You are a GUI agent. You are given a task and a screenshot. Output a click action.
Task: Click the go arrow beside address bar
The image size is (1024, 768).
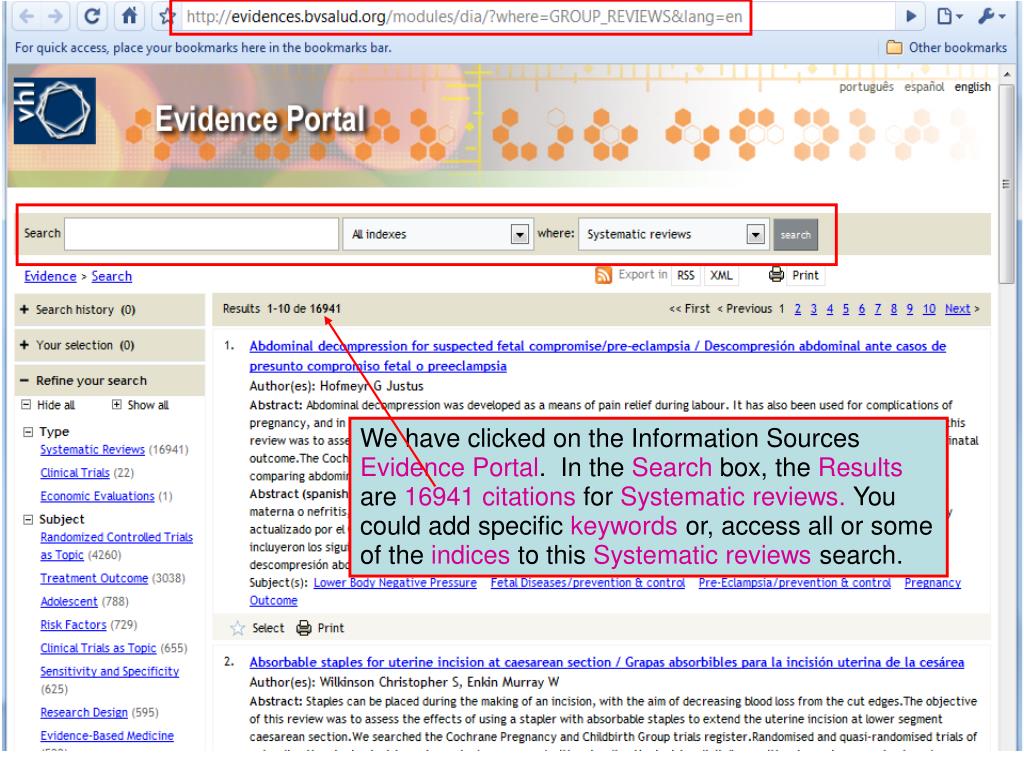(x=911, y=16)
